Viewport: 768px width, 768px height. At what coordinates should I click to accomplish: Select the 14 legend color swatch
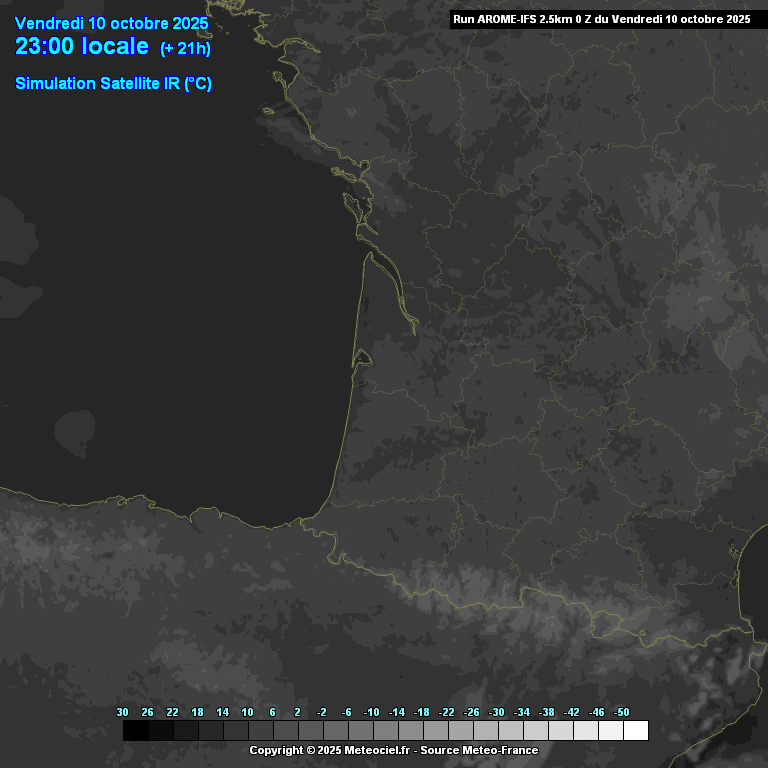tap(236, 731)
